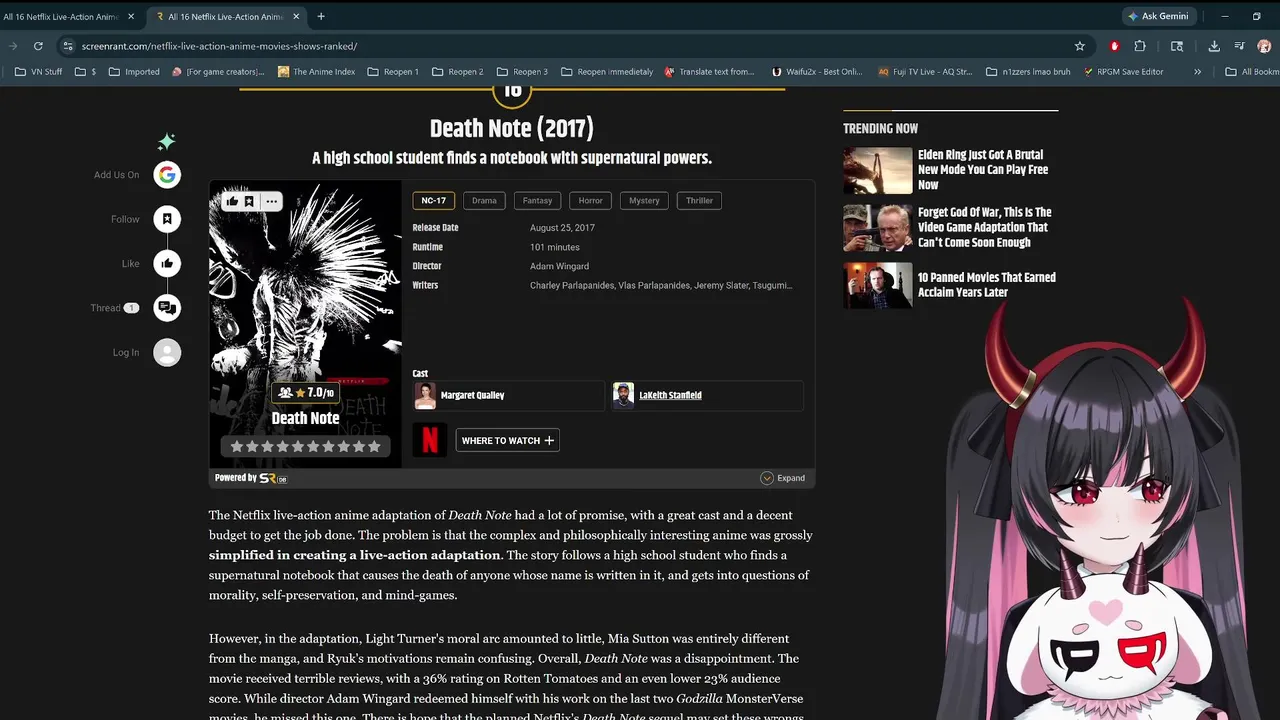Screen dimensions: 1280x720
Task: Open the poster three-dots more menu
Action: click(x=271, y=201)
